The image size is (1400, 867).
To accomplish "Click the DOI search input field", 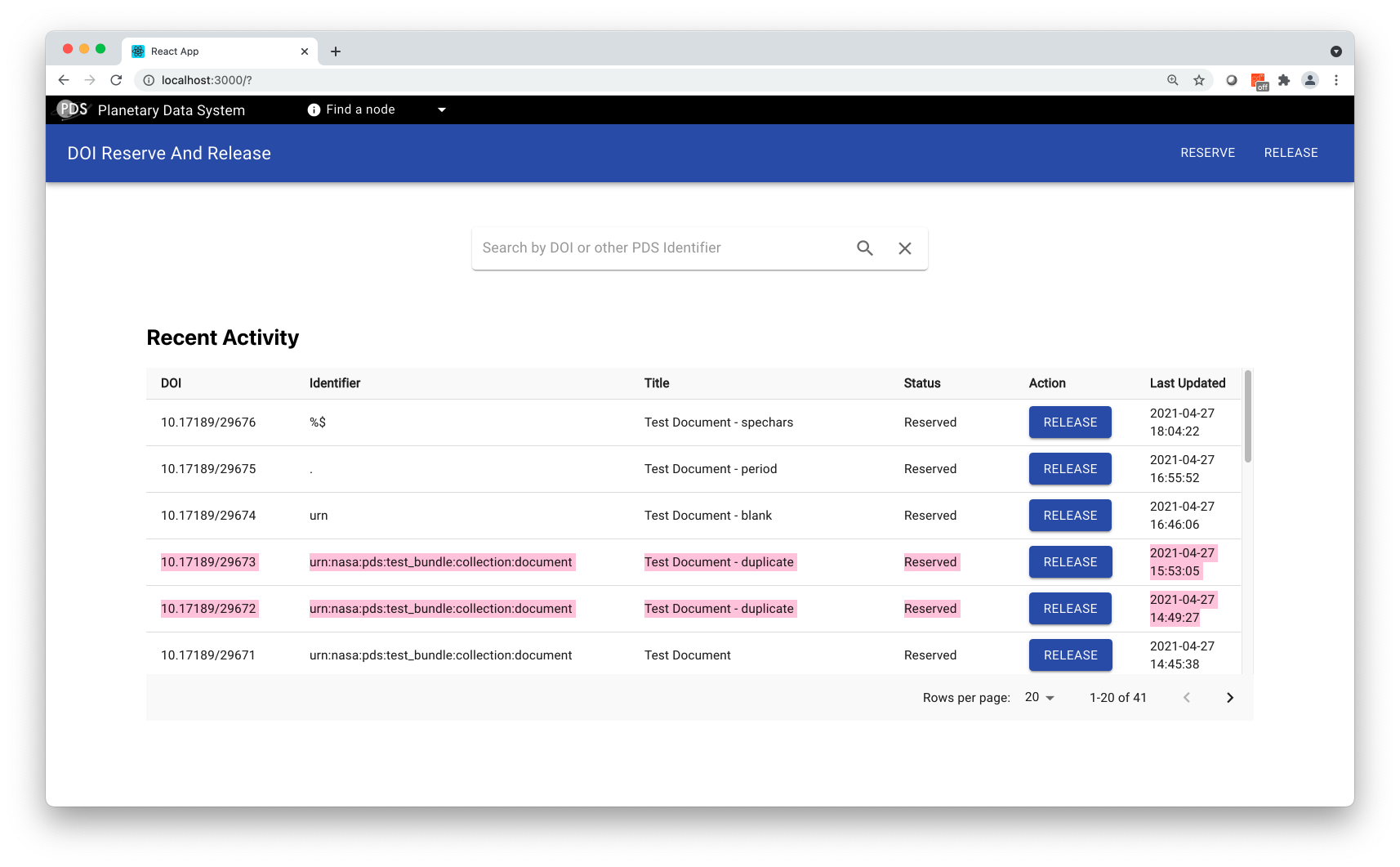I will (x=653, y=248).
